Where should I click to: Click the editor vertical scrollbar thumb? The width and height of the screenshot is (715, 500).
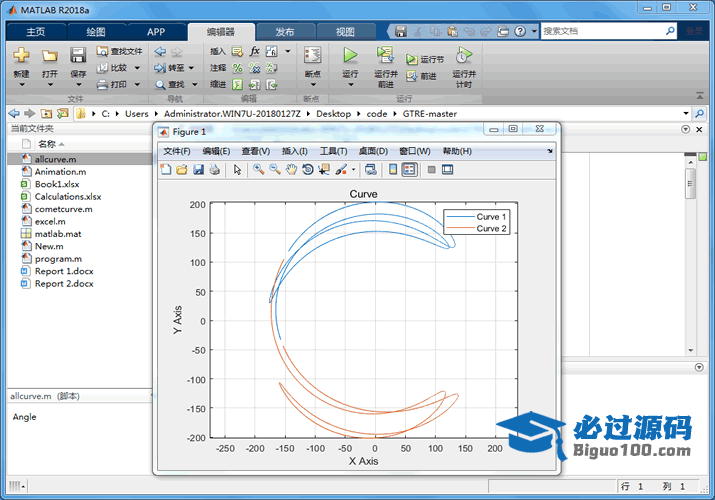click(x=690, y=183)
